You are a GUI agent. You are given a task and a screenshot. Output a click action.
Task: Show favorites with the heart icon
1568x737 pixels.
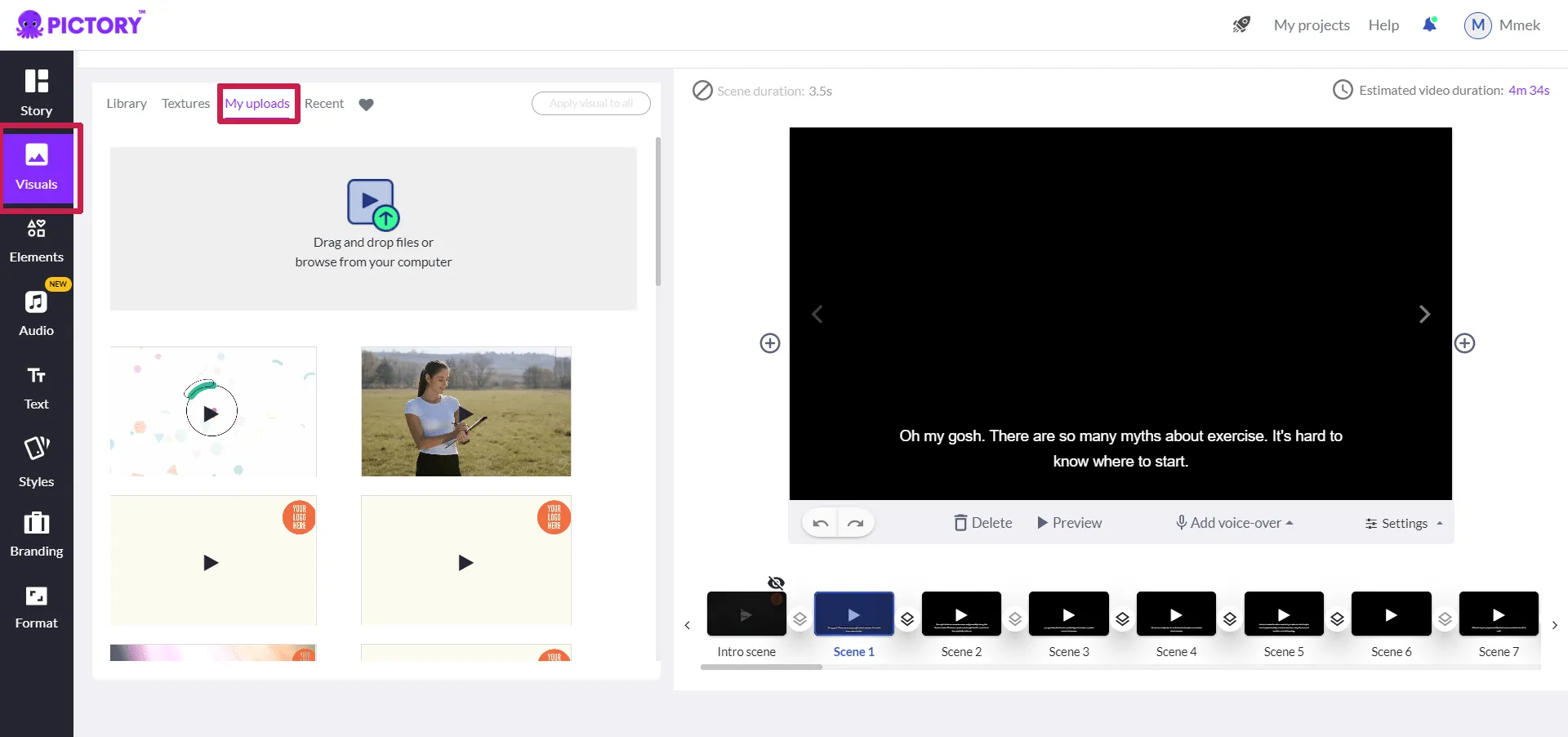click(x=367, y=104)
